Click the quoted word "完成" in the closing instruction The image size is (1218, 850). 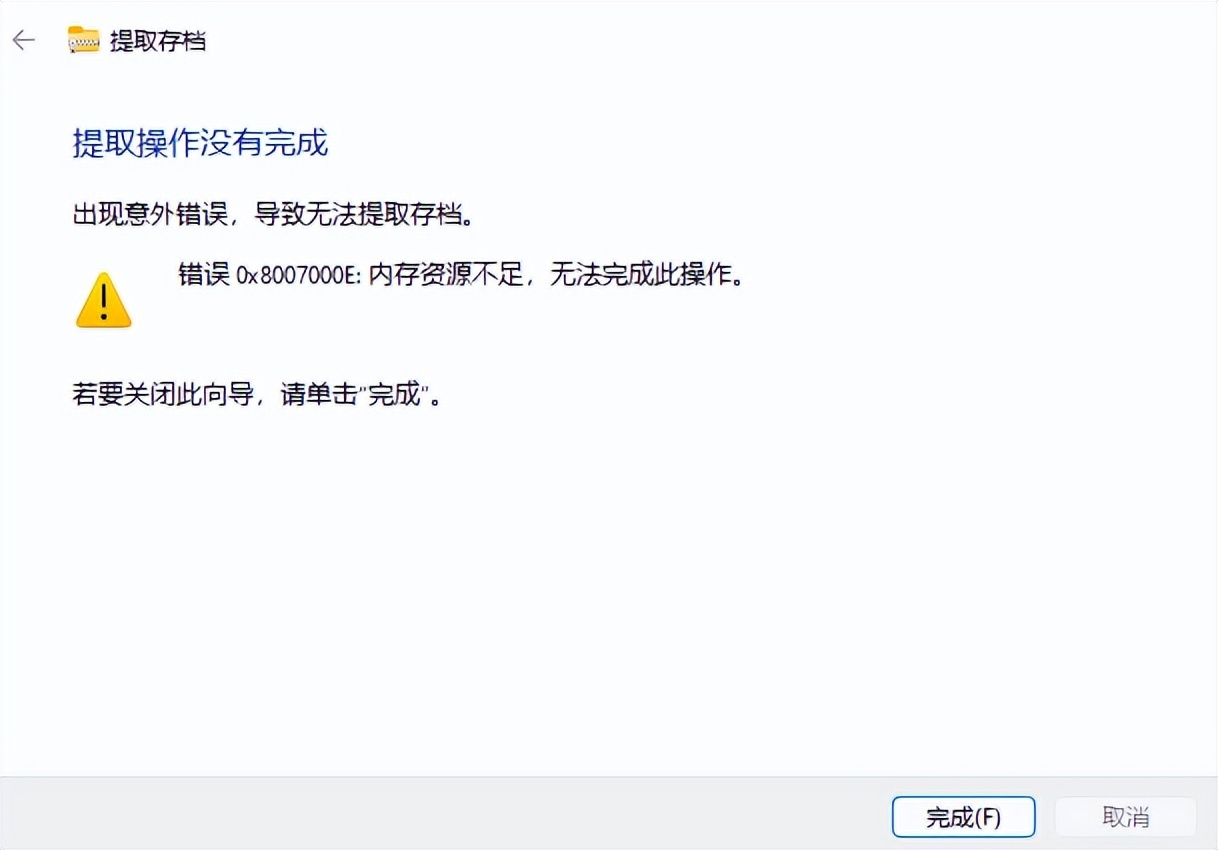click(394, 395)
